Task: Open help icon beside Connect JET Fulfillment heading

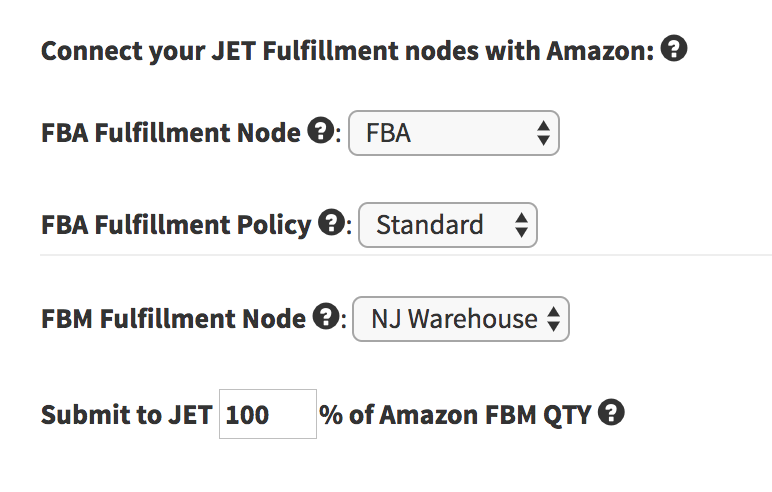Action: pyautogui.click(x=674, y=48)
